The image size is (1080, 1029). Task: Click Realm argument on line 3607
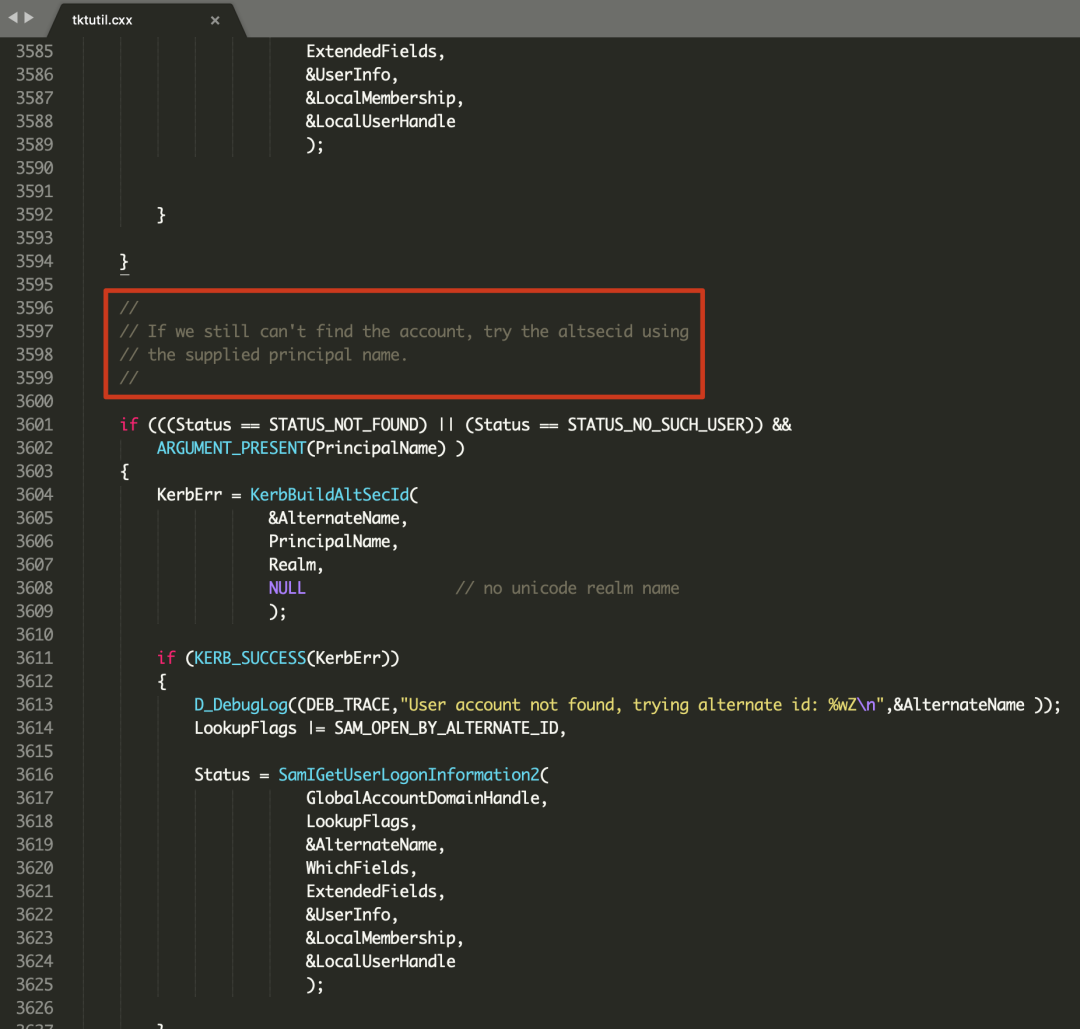291,564
